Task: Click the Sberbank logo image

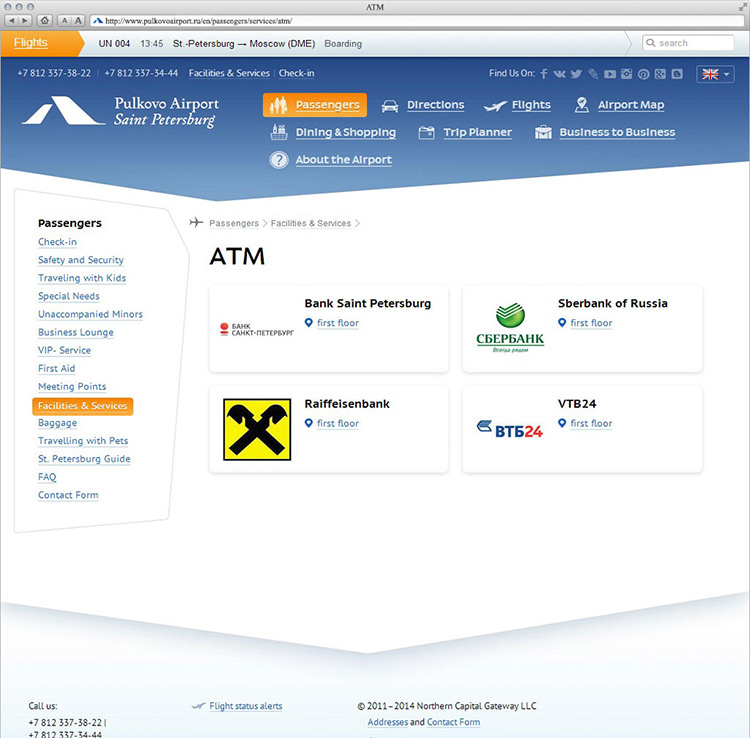Action: (510, 328)
